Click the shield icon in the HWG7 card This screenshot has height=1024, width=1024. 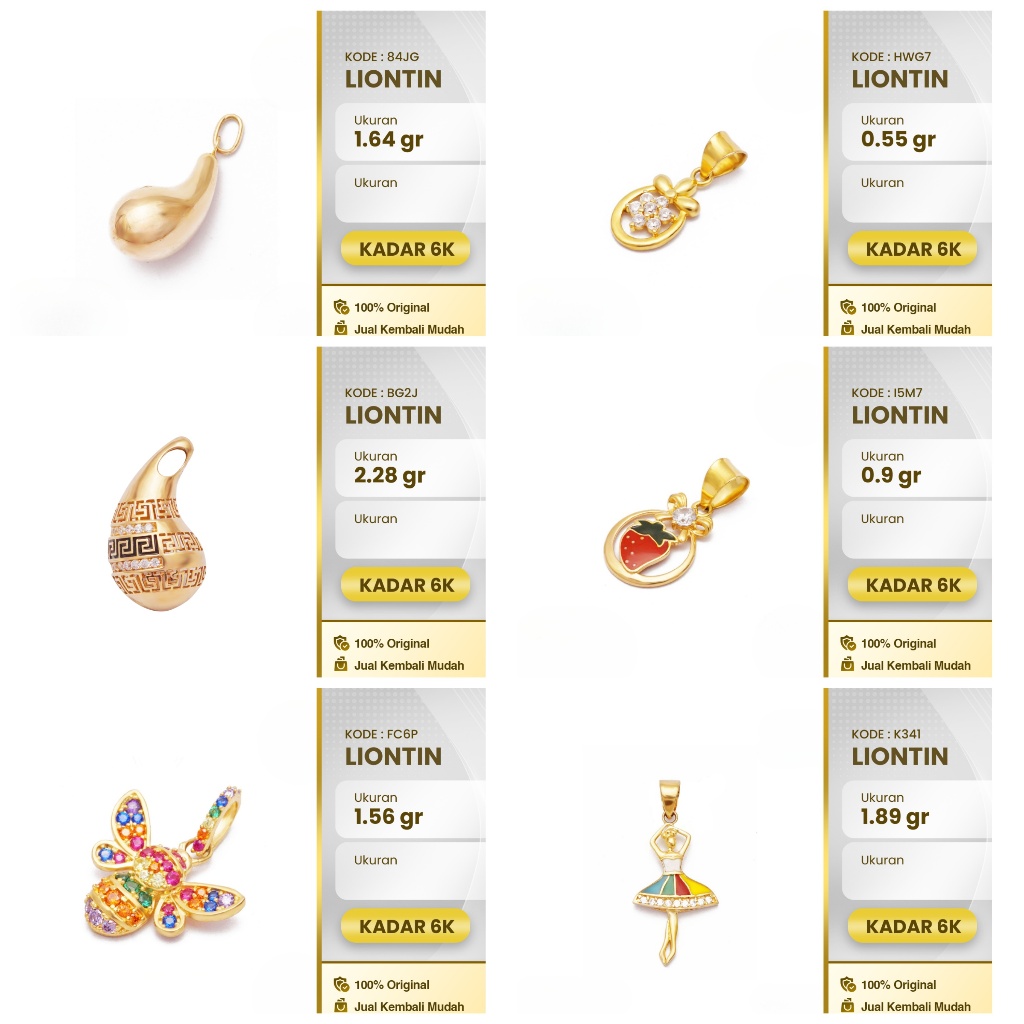pyautogui.click(x=848, y=307)
